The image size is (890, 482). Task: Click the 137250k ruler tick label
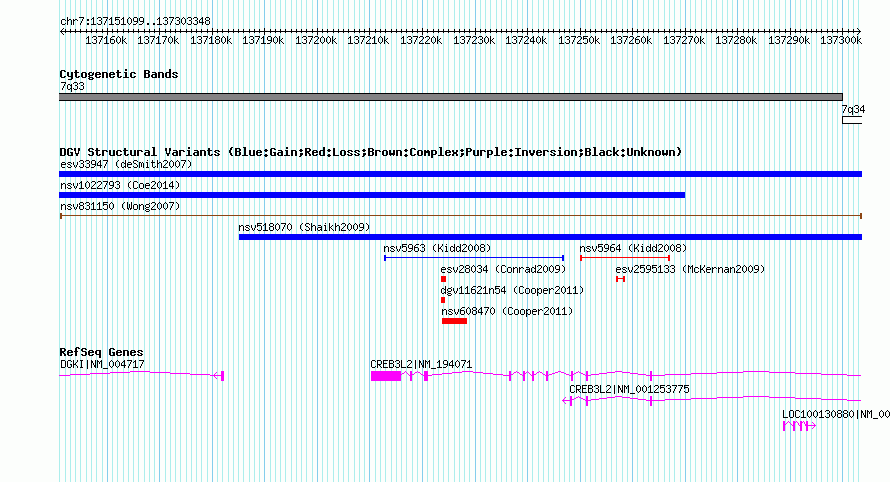point(579,40)
